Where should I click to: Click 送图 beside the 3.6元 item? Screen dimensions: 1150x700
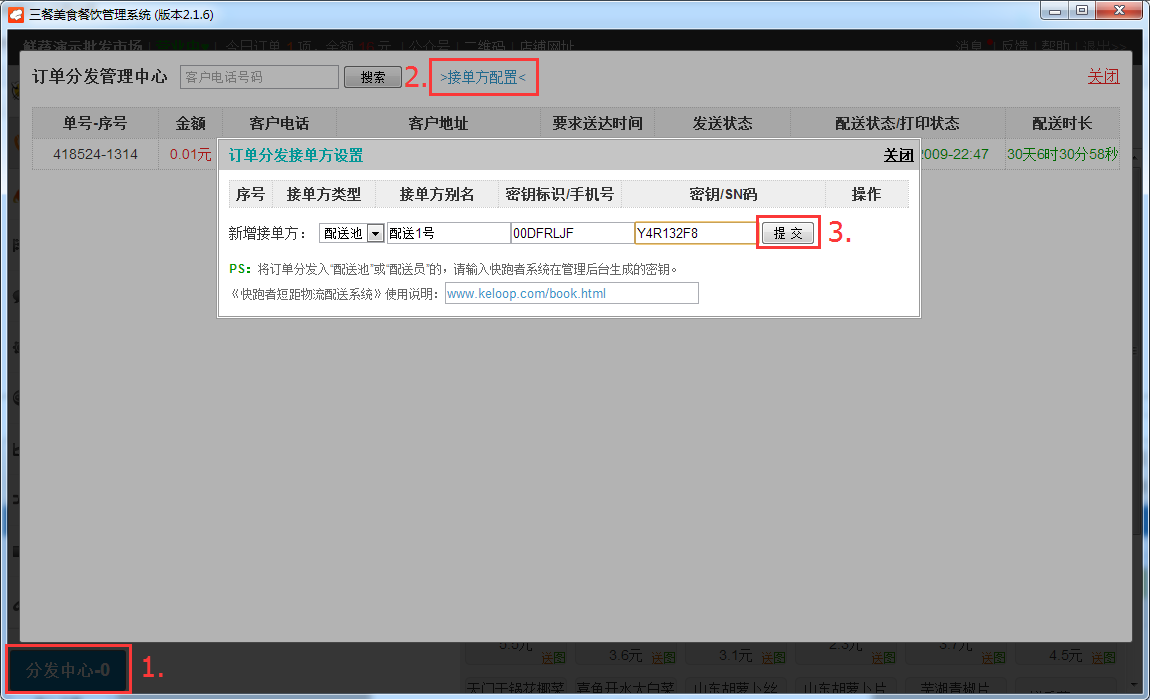click(663, 657)
